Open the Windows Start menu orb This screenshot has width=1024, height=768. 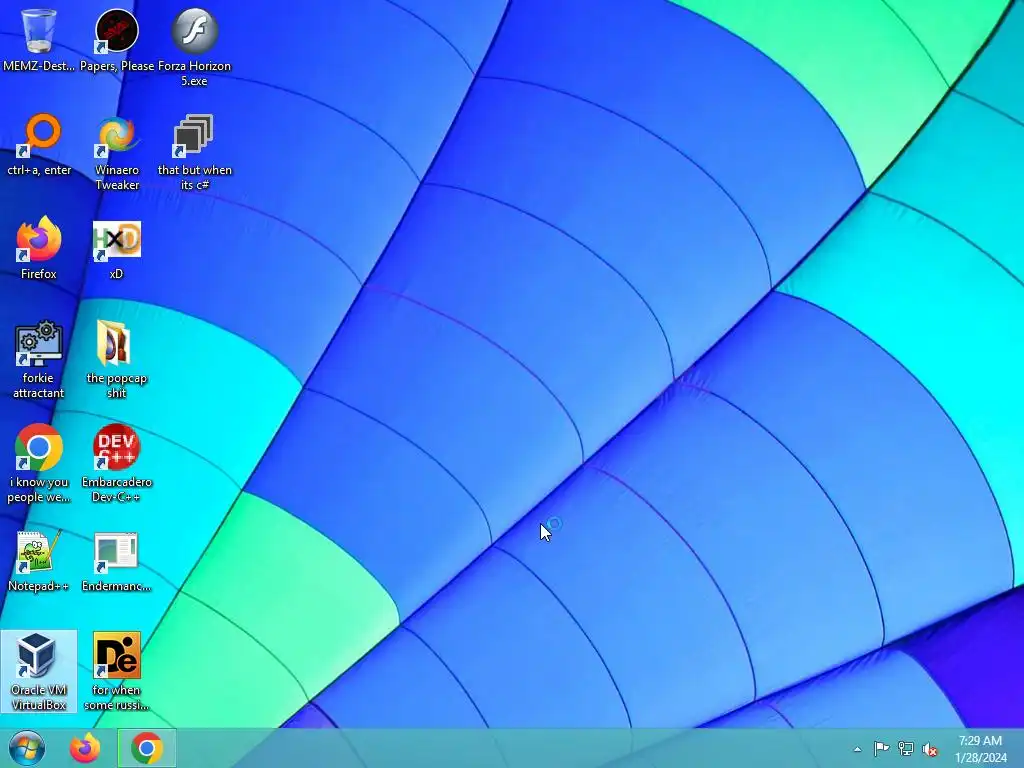[27, 748]
